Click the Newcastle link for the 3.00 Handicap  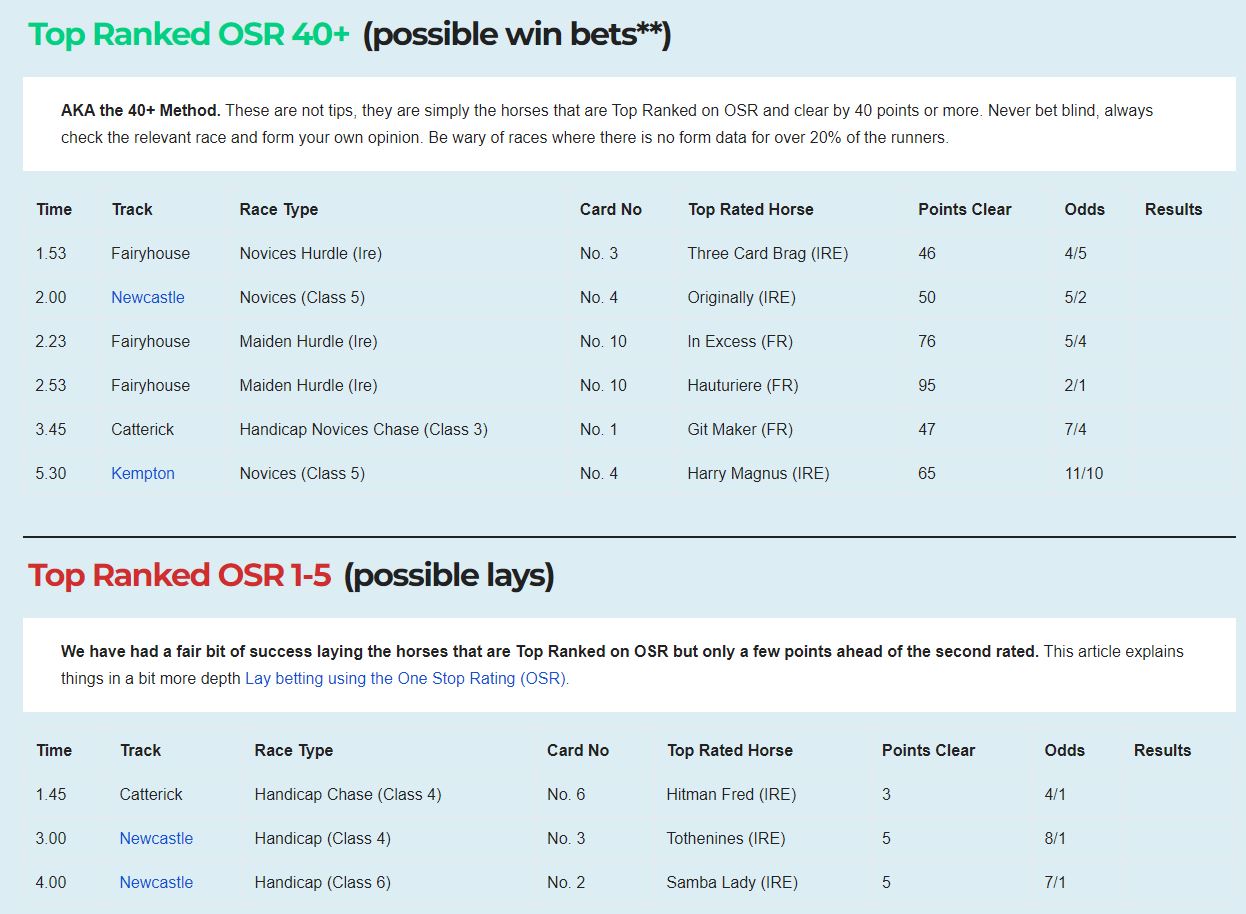[156, 838]
